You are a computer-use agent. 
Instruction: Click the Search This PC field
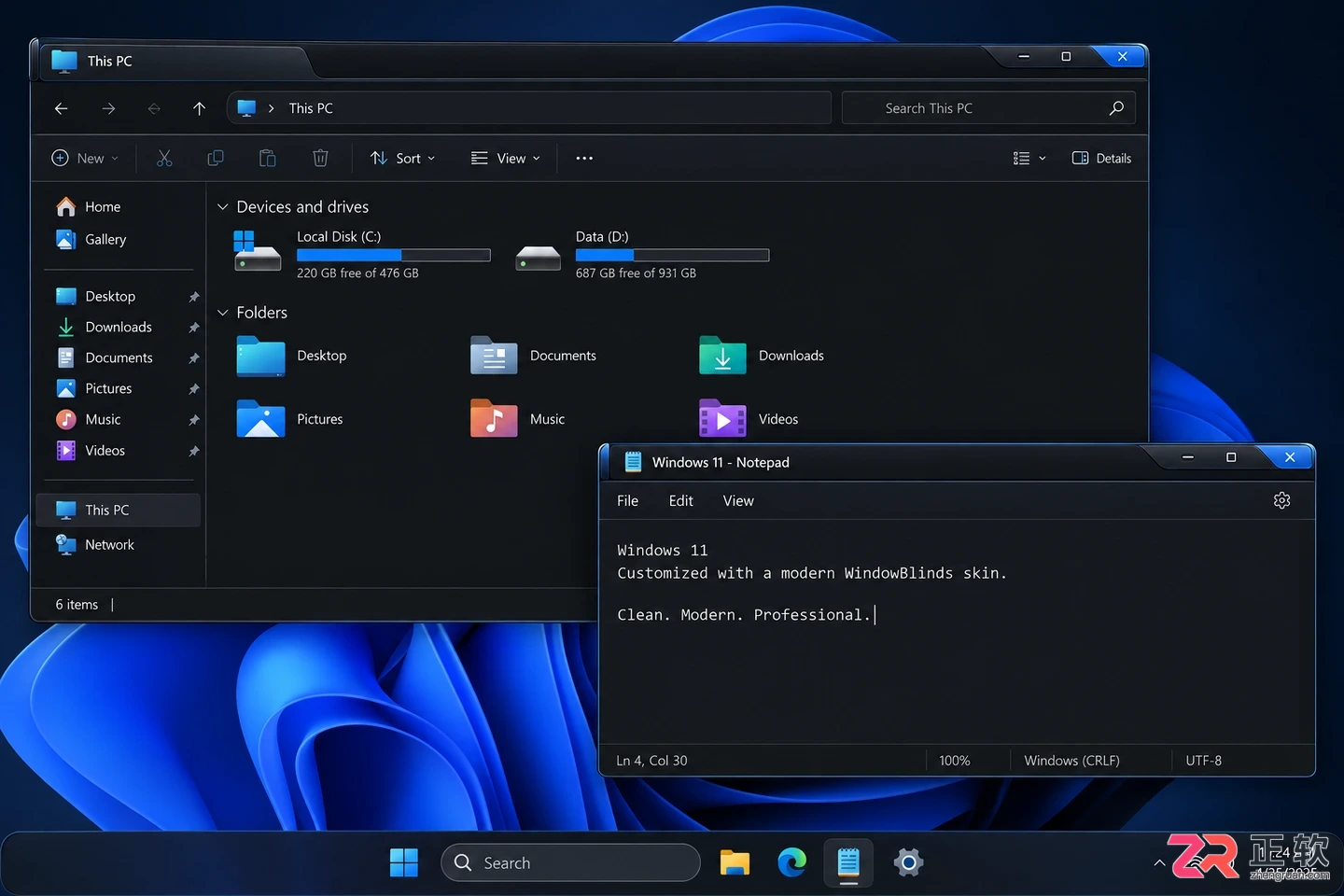tap(988, 108)
